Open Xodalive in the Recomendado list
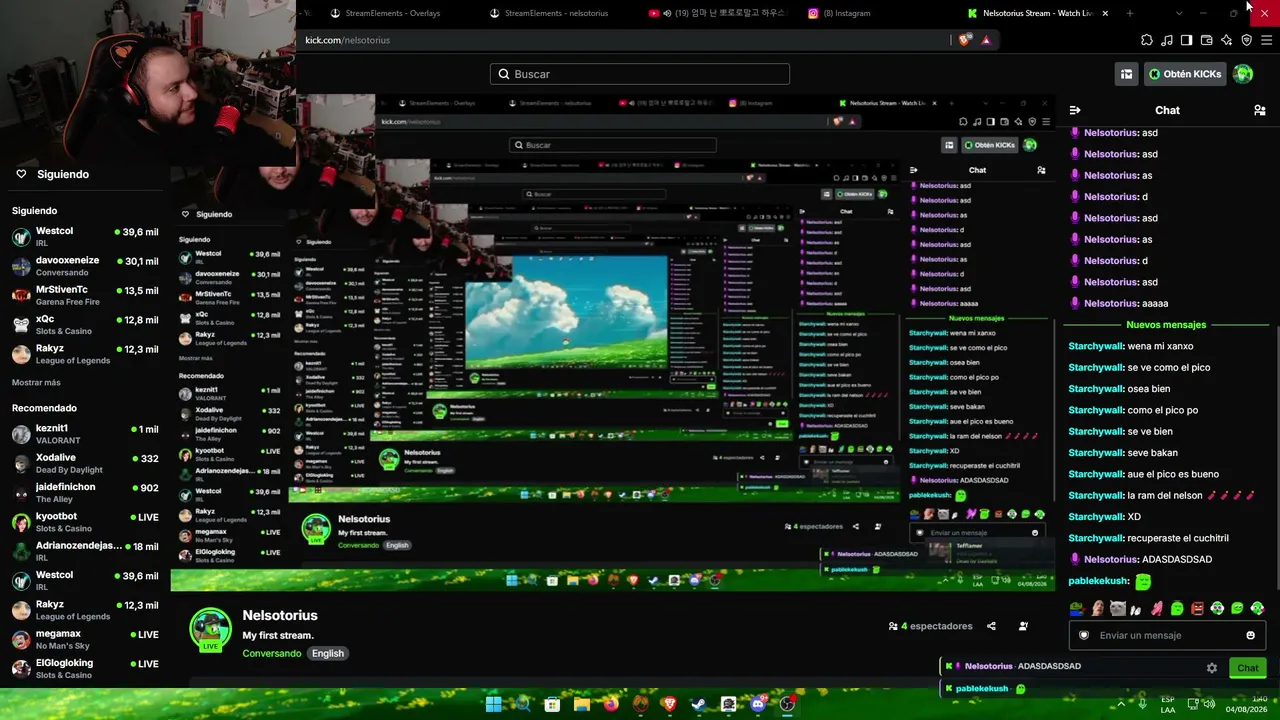The height and width of the screenshot is (720, 1280). click(85, 463)
